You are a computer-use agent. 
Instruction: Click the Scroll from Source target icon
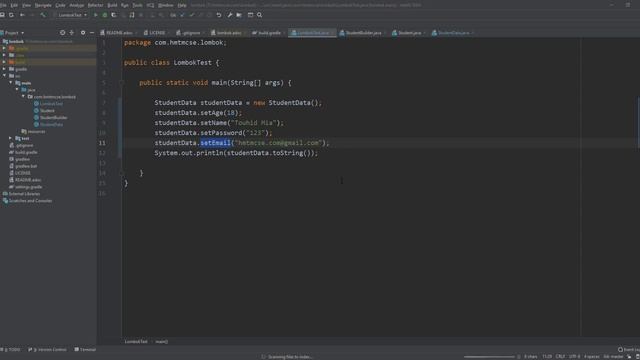click(x=62, y=33)
